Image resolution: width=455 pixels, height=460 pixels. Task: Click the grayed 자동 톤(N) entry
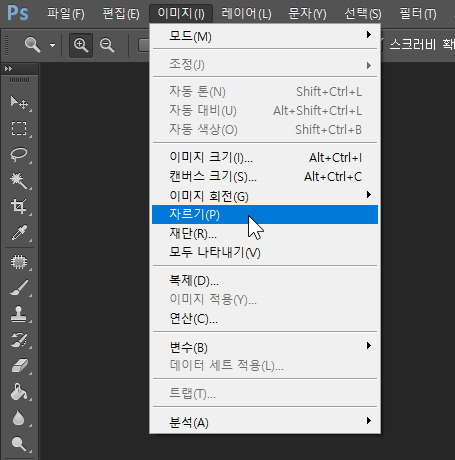[x=265, y=91]
